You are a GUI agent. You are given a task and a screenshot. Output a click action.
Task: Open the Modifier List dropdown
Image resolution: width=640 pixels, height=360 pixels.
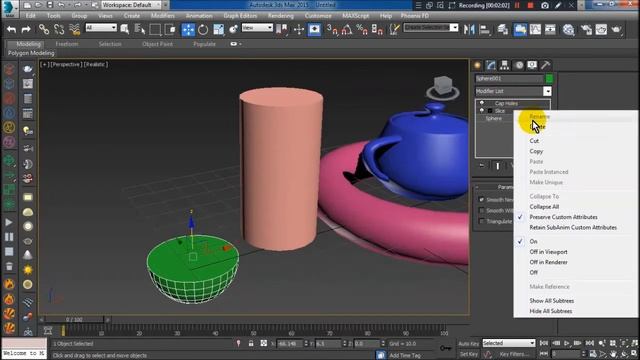click(513, 91)
